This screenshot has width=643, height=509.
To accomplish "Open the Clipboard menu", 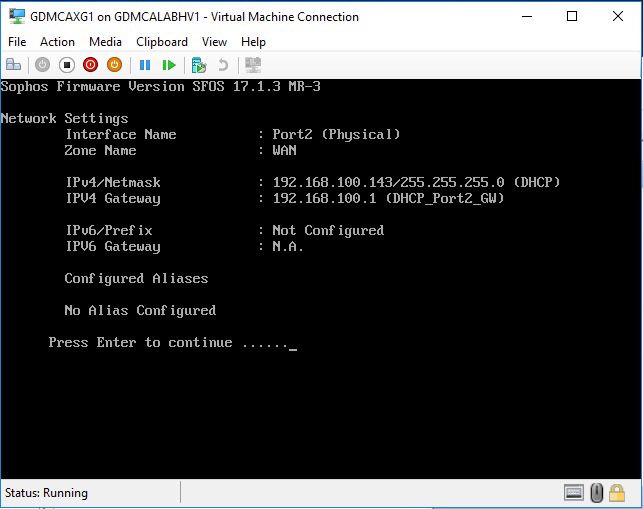I will click(x=162, y=42).
